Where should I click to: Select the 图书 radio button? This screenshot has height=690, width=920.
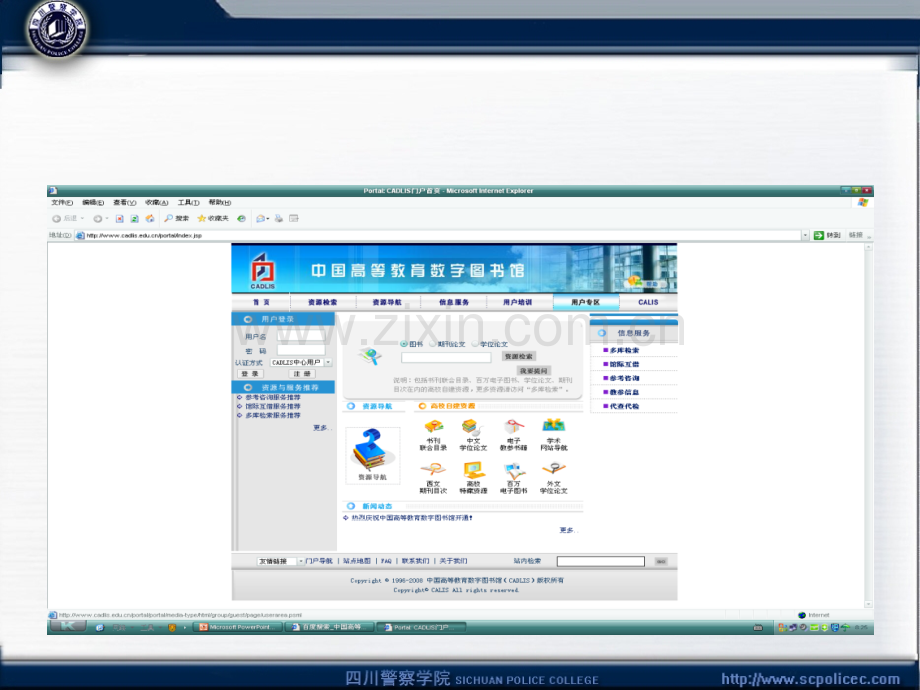tap(404, 344)
